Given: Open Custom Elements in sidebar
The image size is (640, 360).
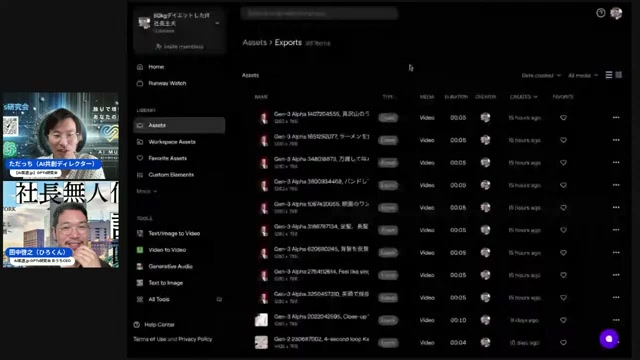Looking at the screenshot, I should pyautogui.click(x=171, y=175).
